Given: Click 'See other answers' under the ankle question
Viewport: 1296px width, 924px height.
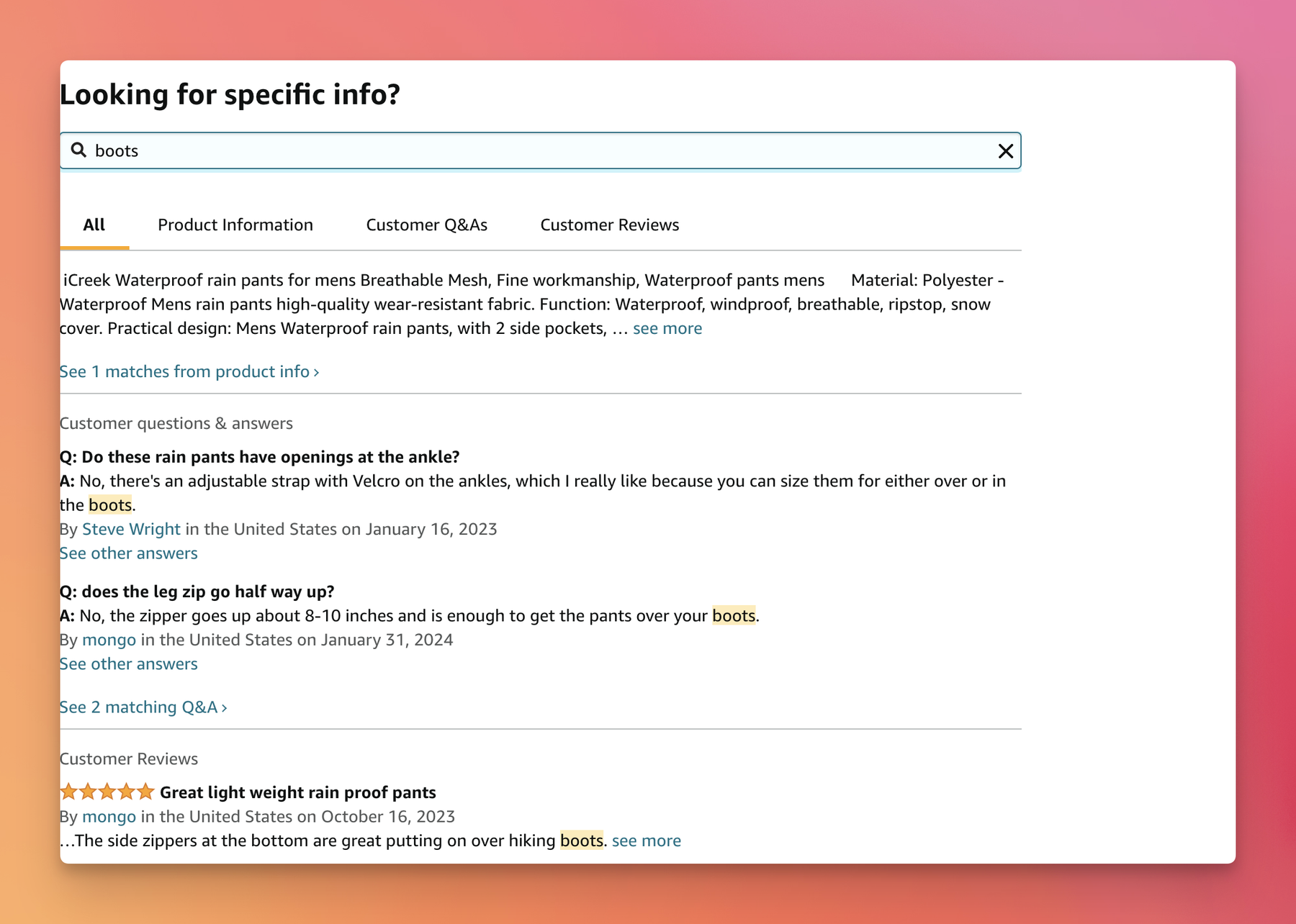Looking at the screenshot, I should 128,553.
